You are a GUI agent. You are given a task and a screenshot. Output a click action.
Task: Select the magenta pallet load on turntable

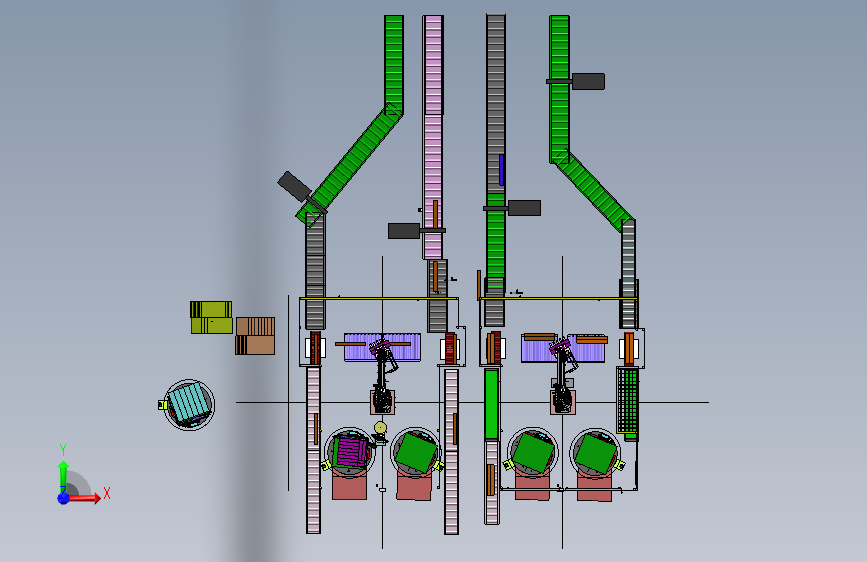pos(352,451)
